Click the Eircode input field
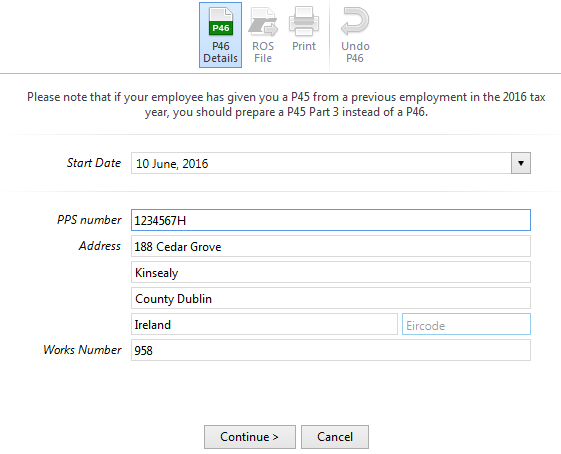Screen dimensions: 561x454 (466, 324)
